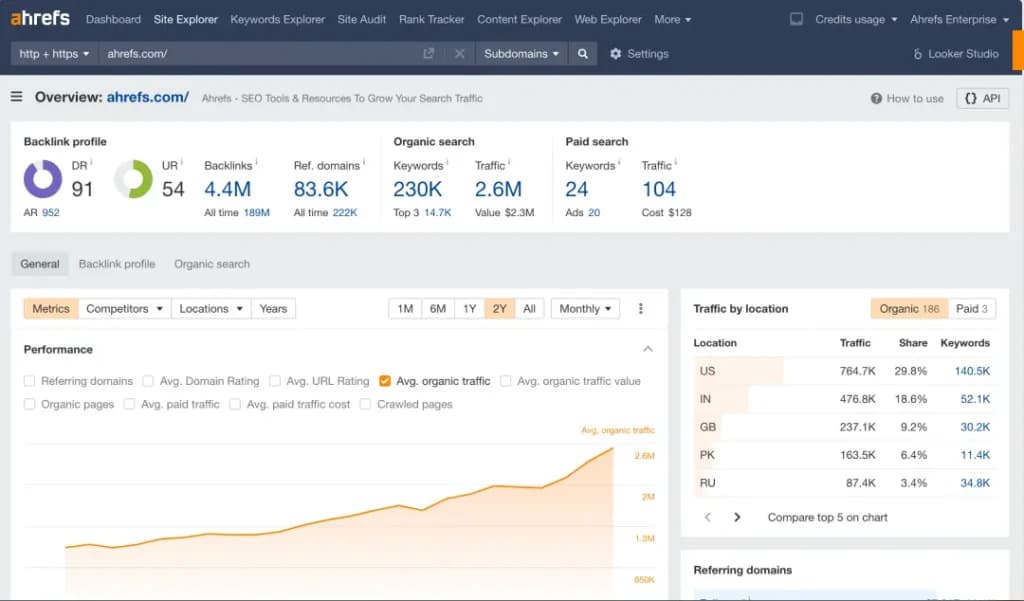Screen dimensions: 1024x601
Task: Click the API button
Action: (983, 98)
